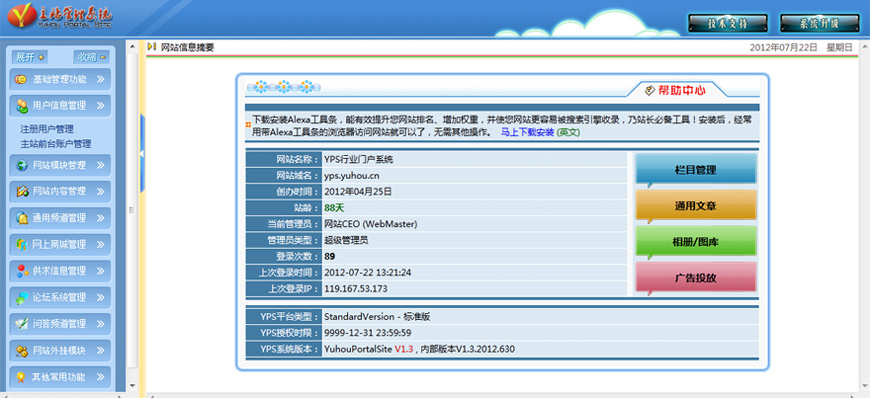The width and height of the screenshot is (870, 398).
Task: Click the 供求信息管理 colored balls icon
Action: pyautogui.click(x=22, y=271)
